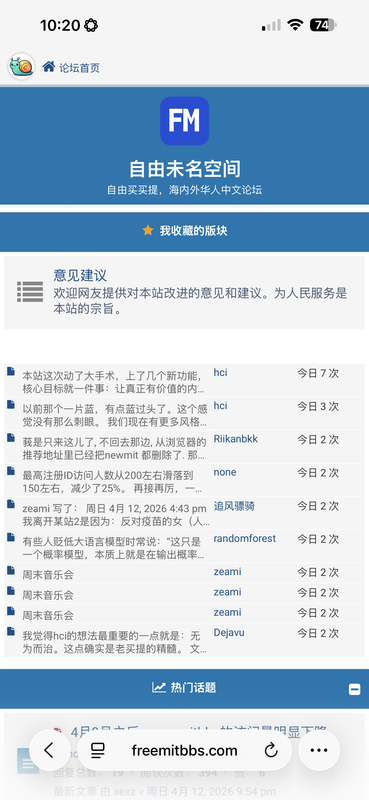The height and width of the screenshot is (800, 369).
Task: Open the Dejavu user profile
Action: (x=229, y=633)
